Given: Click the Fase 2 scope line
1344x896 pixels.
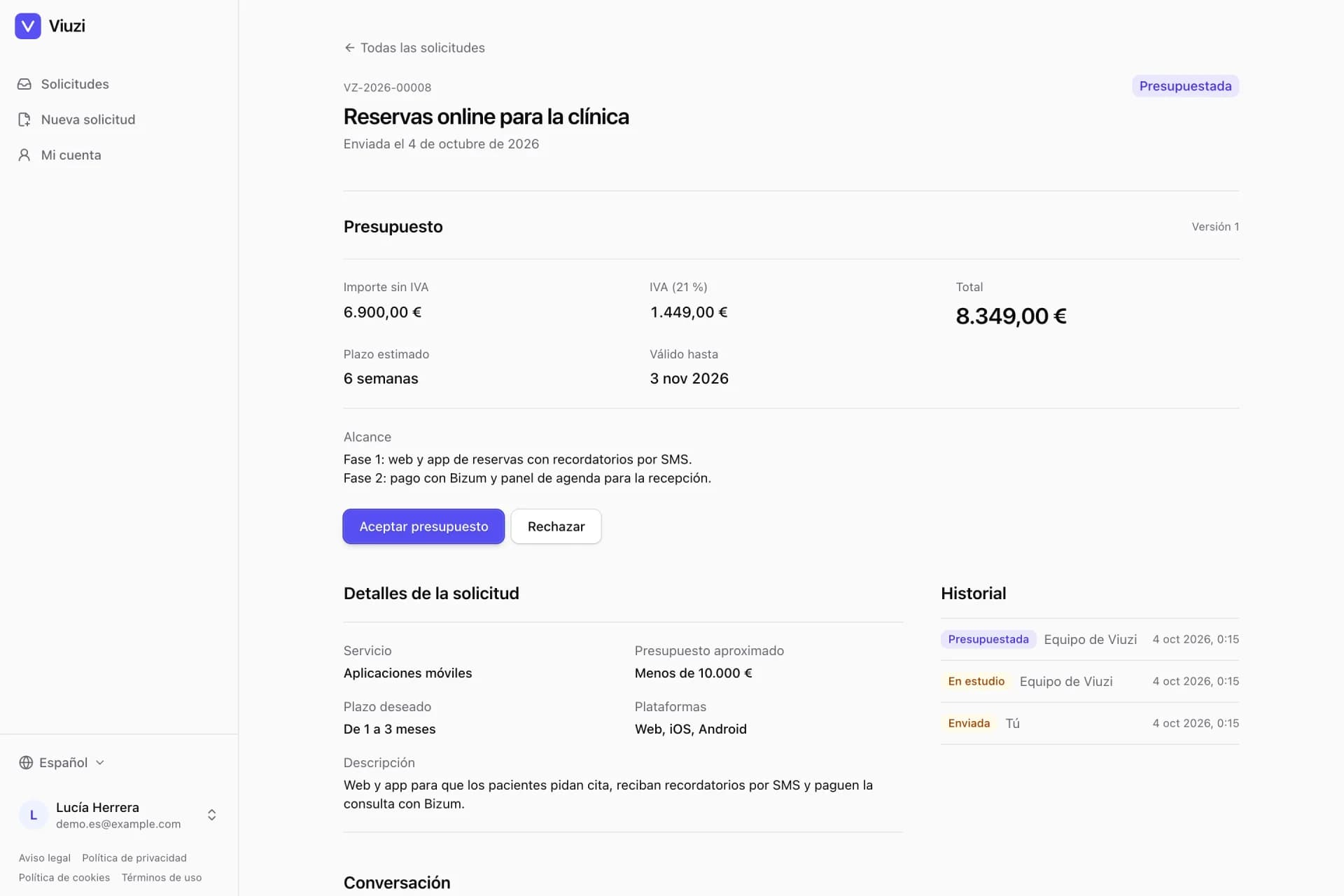Looking at the screenshot, I should pyautogui.click(x=527, y=478).
